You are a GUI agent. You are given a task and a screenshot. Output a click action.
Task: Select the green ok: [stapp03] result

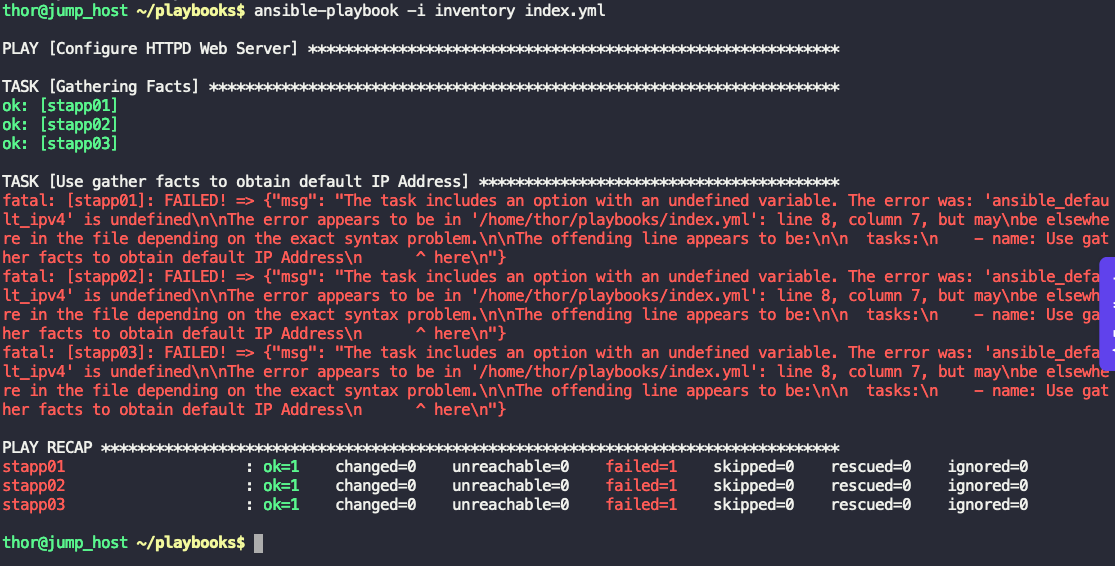pyautogui.click(x=60, y=144)
